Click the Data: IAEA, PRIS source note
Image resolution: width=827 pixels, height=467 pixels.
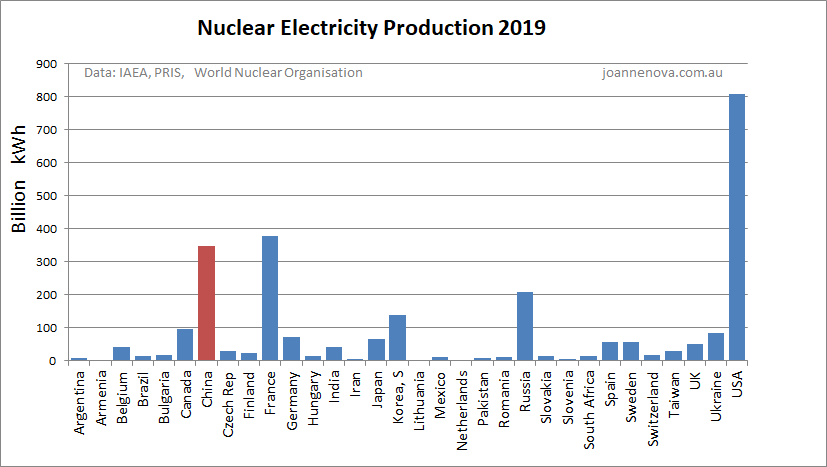(x=134, y=73)
